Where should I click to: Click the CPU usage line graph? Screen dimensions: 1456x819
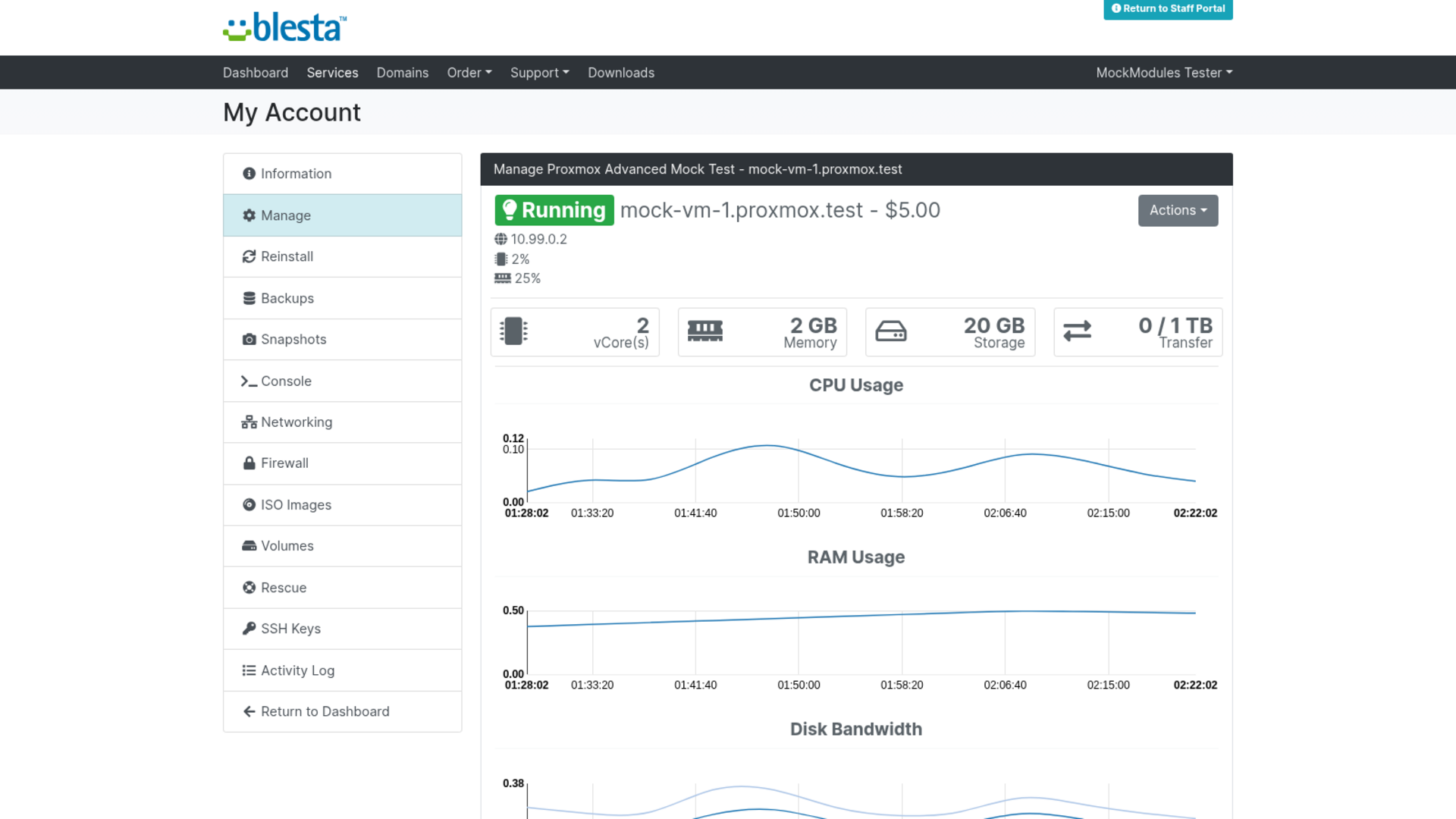point(861,470)
